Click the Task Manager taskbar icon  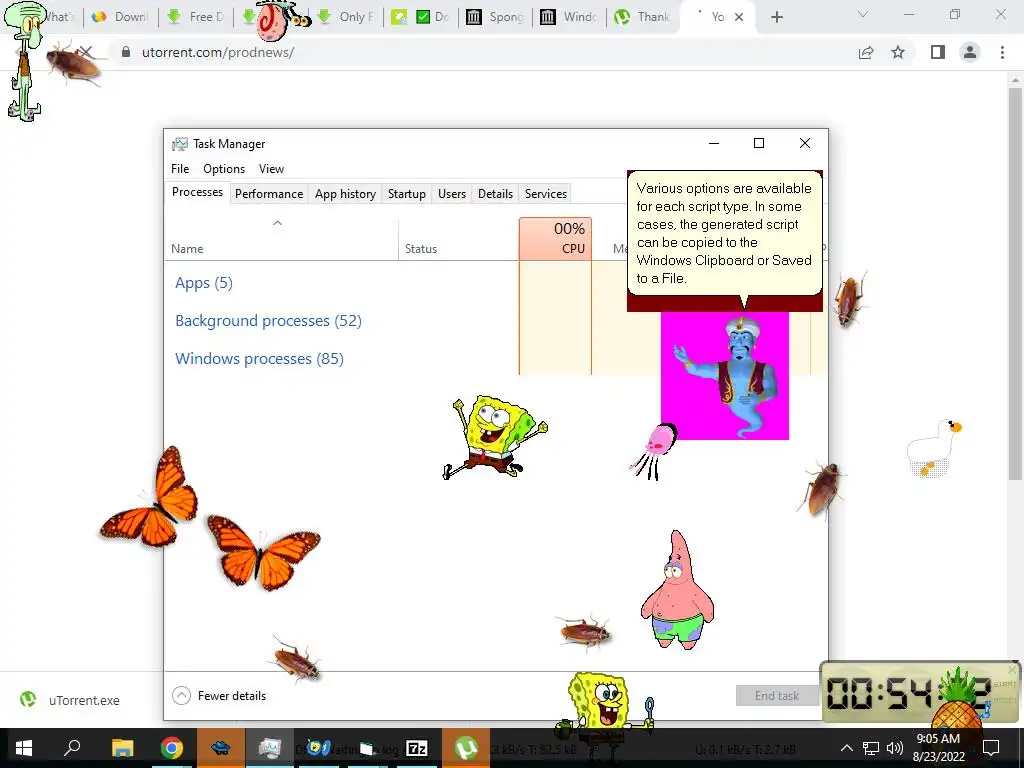coord(269,748)
